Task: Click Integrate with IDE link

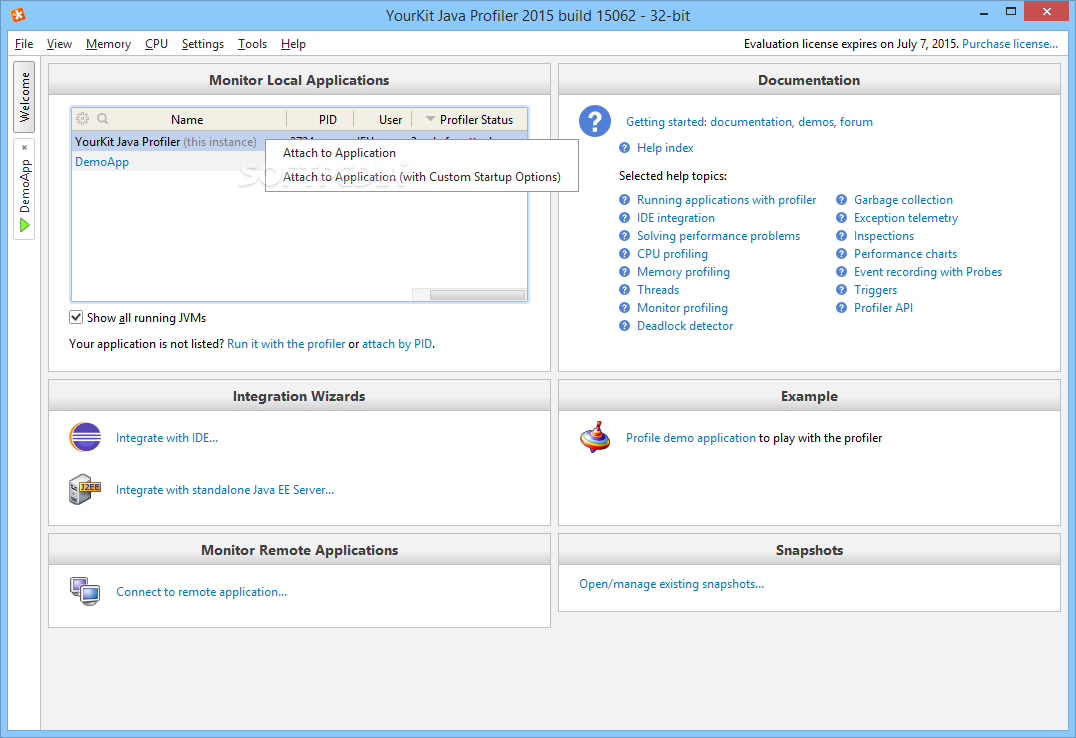Action: tap(167, 438)
